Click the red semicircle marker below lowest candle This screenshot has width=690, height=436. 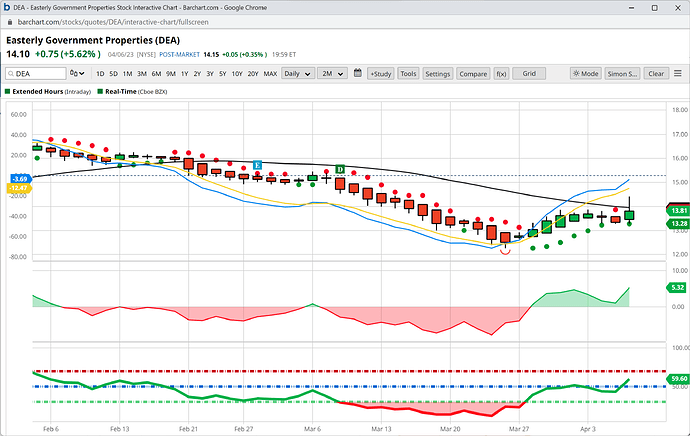point(505,252)
